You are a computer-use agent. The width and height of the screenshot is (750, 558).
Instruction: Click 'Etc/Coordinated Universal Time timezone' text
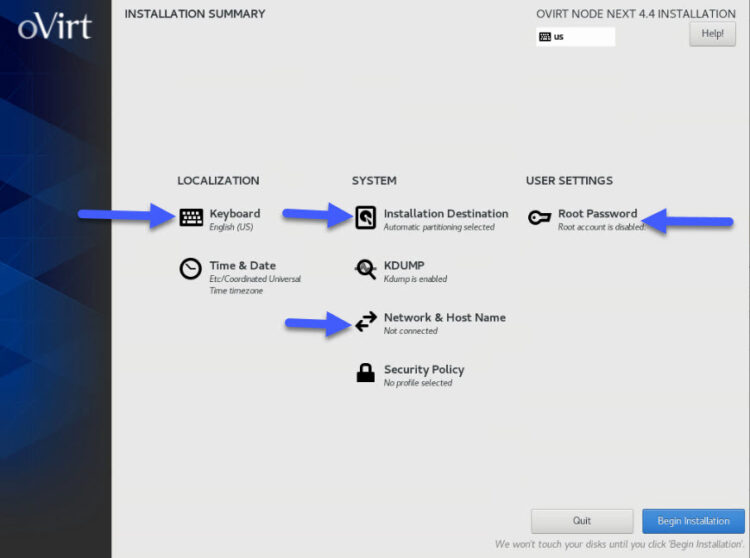click(255, 284)
